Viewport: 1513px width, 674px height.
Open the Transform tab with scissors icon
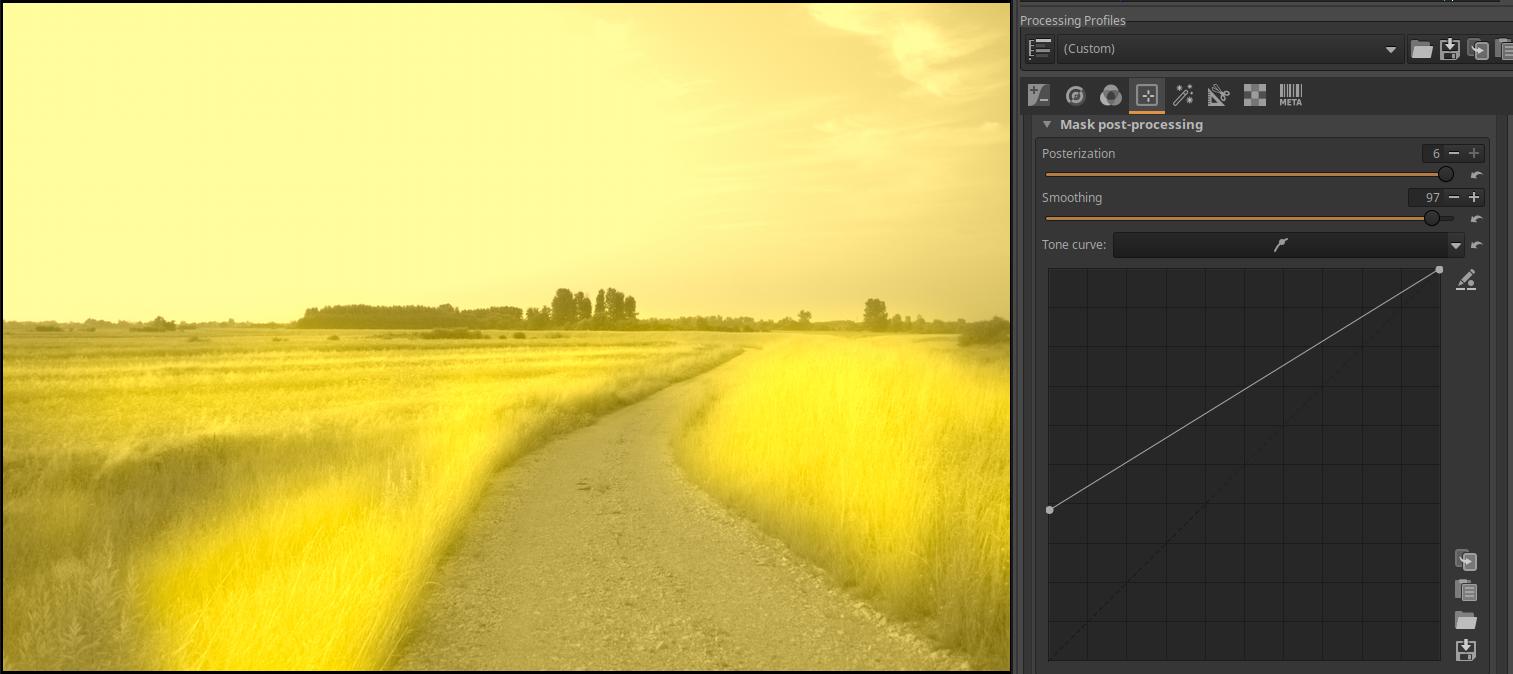click(1218, 96)
